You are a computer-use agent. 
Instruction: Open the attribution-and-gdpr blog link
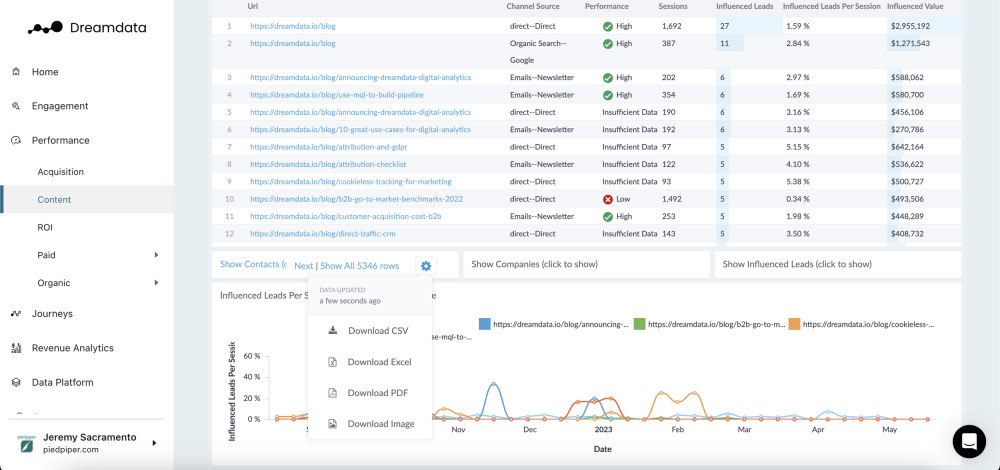tap(328, 147)
